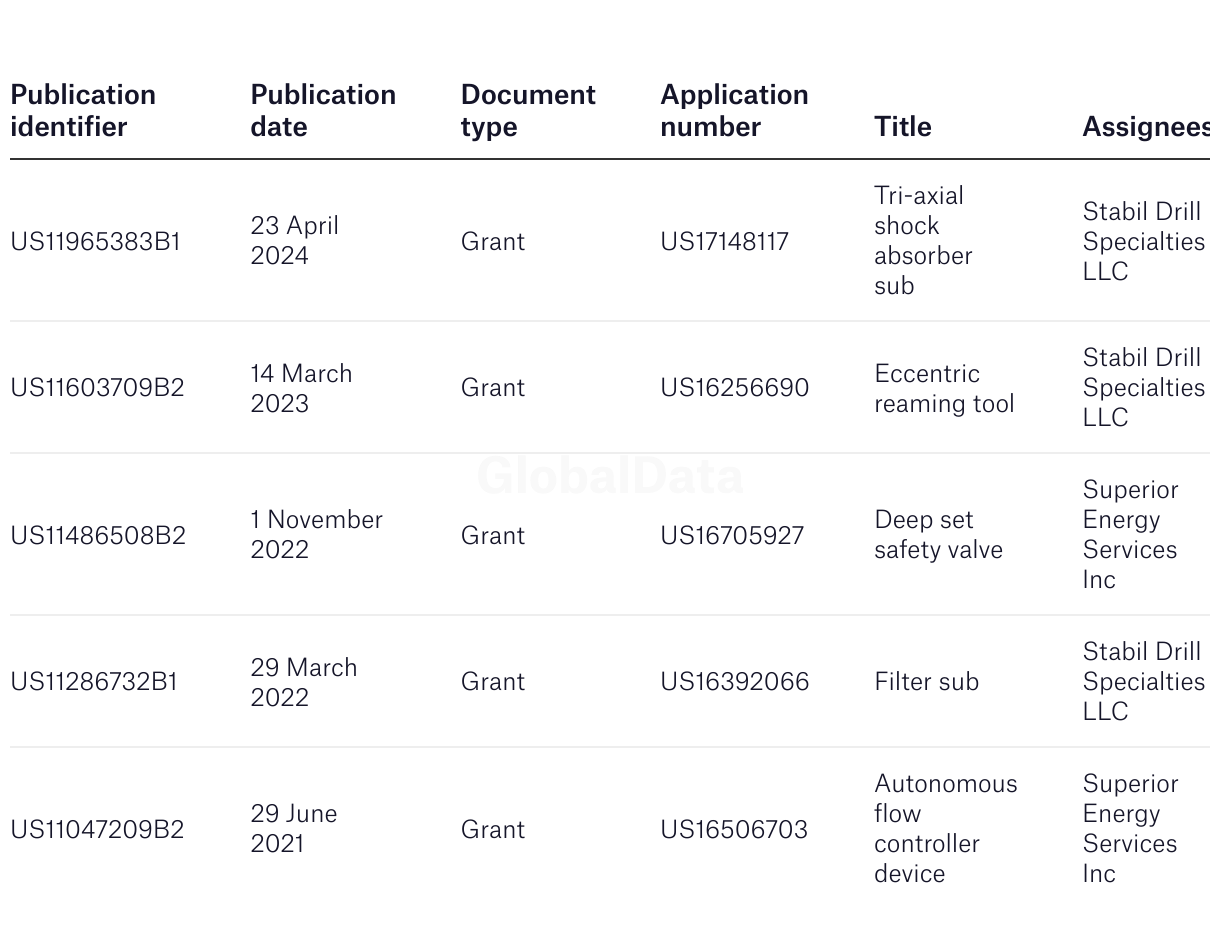Click the Document type column header
1220x950 pixels.
point(528,110)
